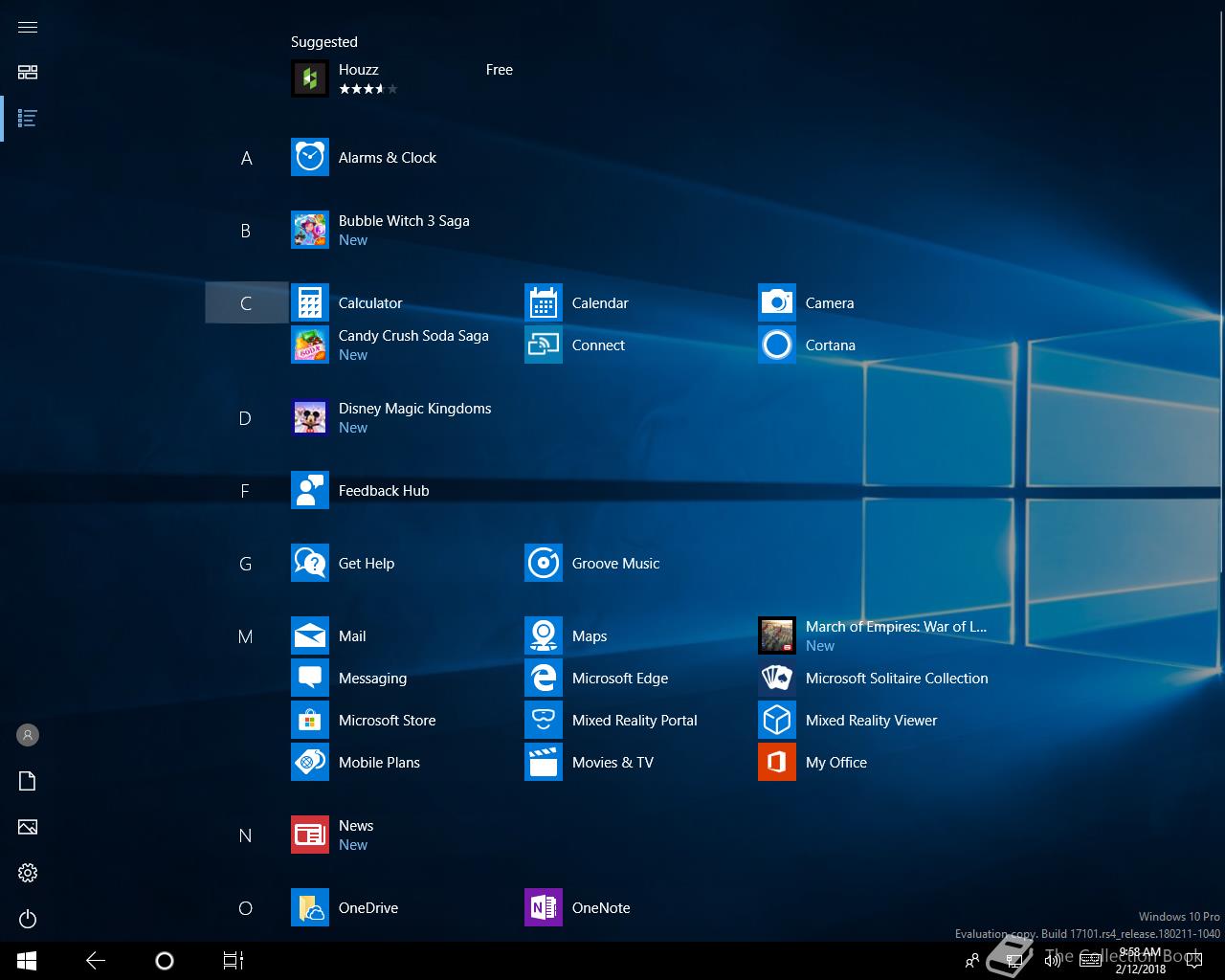
Task: Open the user account button
Action: tap(28, 735)
